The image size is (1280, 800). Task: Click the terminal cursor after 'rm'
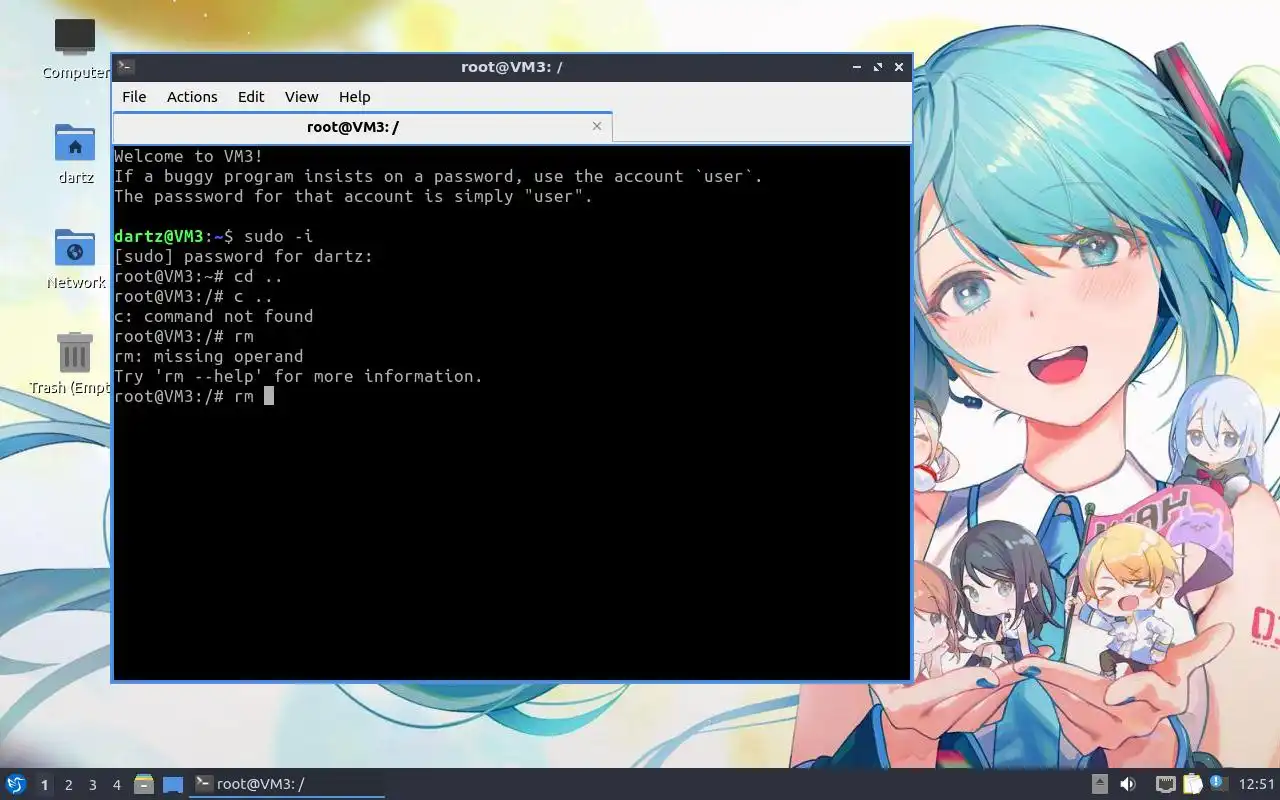[x=269, y=396]
